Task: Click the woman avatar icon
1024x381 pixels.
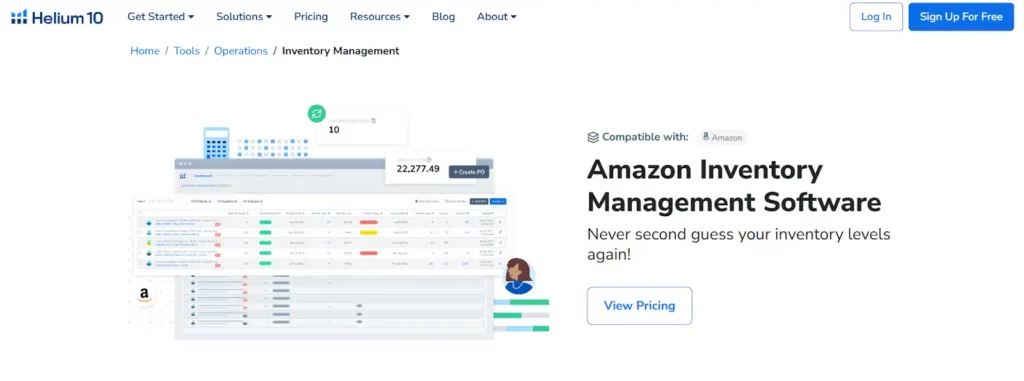Action: (x=520, y=276)
